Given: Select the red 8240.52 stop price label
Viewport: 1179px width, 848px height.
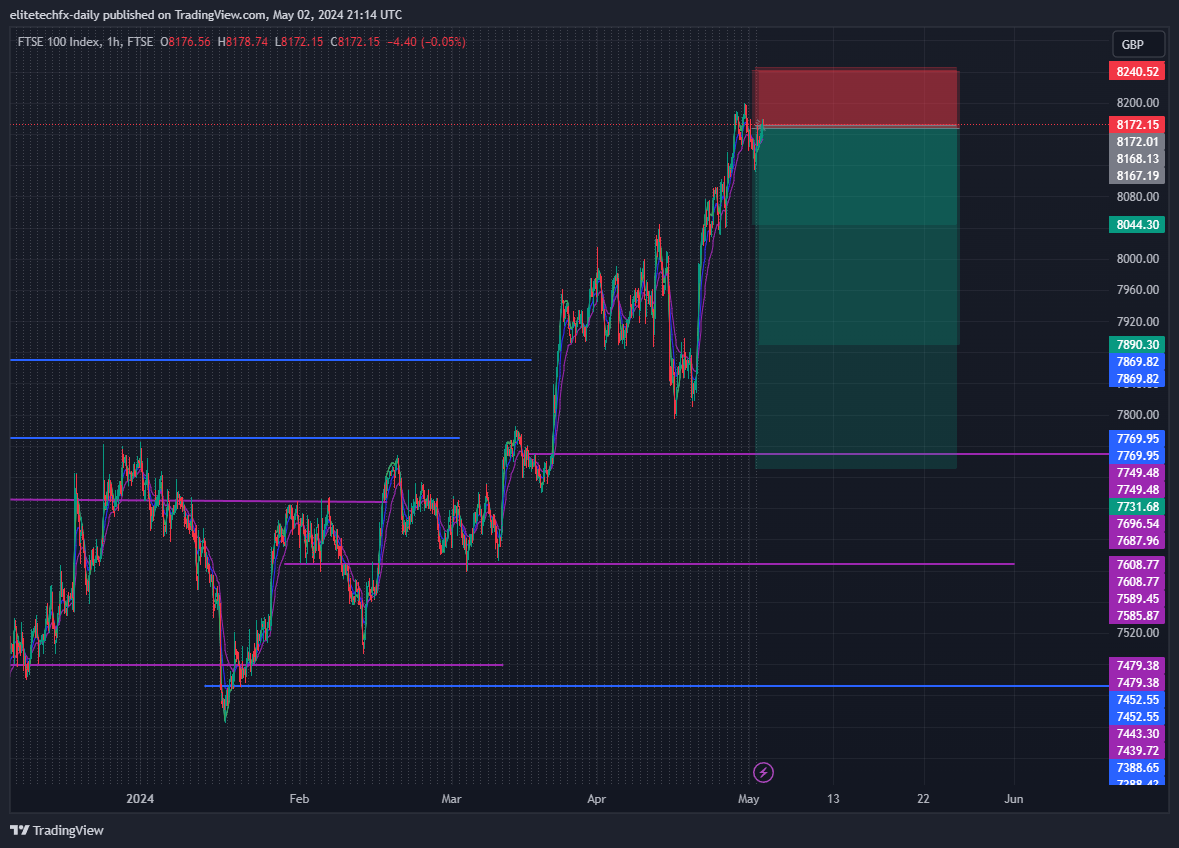Looking at the screenshot, I should pyautogui.click(x=1137, y=71).
